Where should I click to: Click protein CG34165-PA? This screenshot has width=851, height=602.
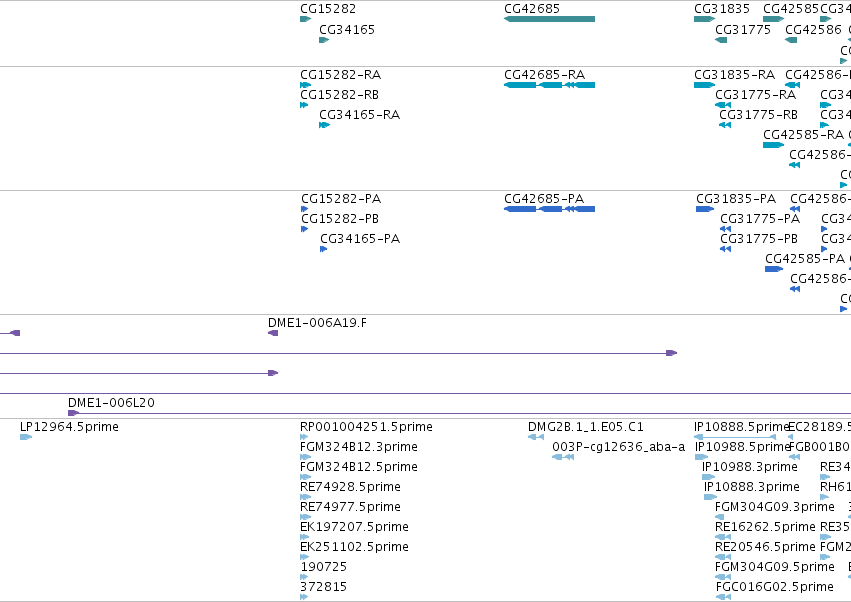point(360,239)
